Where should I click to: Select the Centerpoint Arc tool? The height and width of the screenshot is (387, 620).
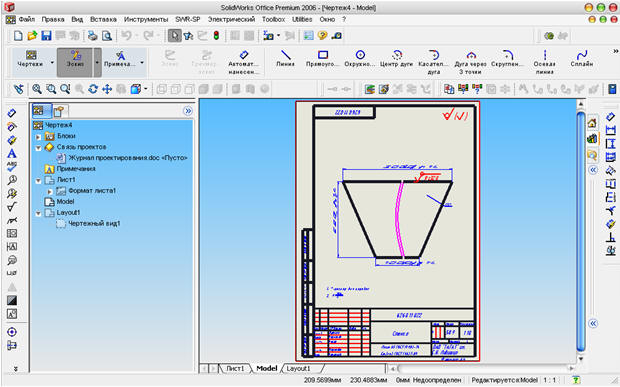point(397,59)
